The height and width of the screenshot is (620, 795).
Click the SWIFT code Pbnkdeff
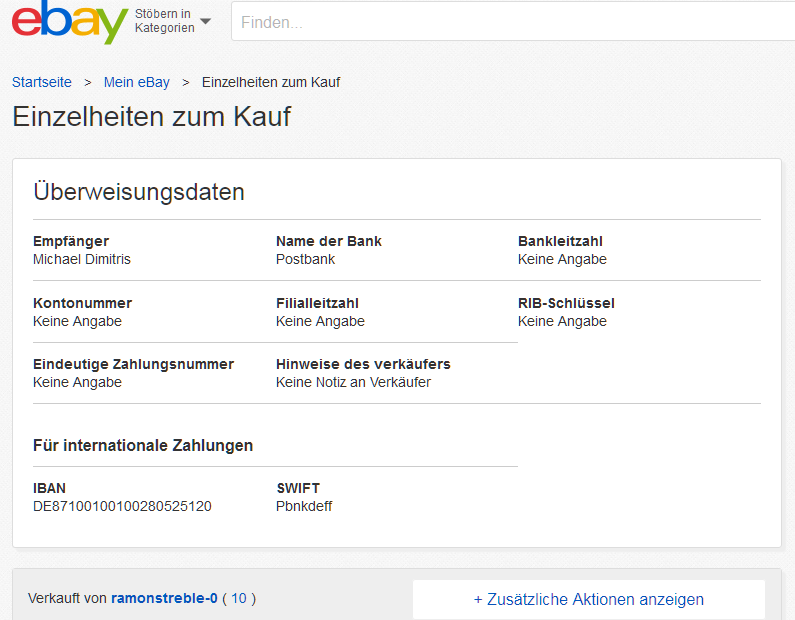click(x=304, y=506)
